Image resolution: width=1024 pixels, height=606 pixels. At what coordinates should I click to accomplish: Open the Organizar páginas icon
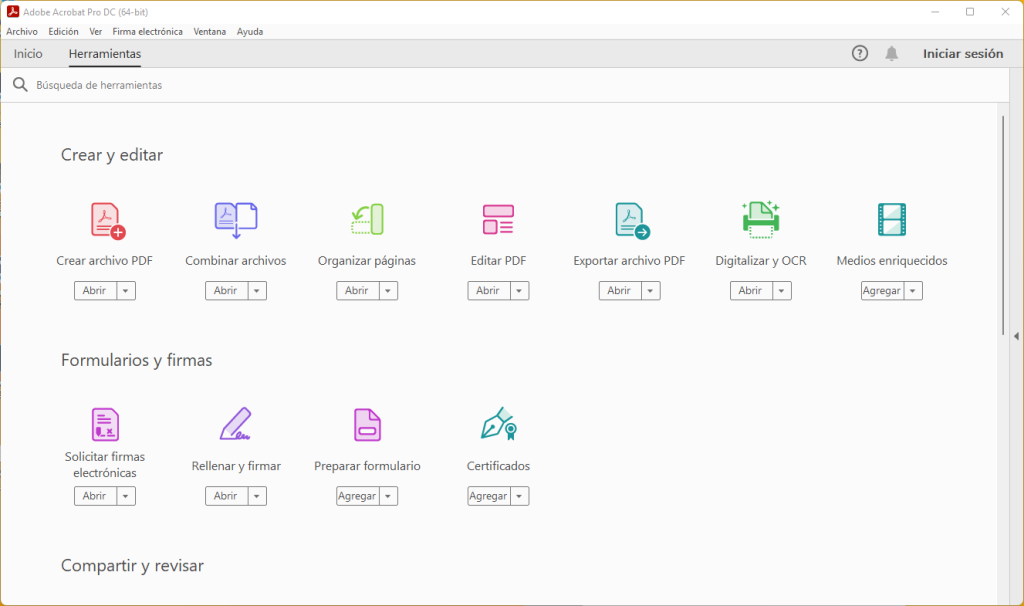click(367, 219)
